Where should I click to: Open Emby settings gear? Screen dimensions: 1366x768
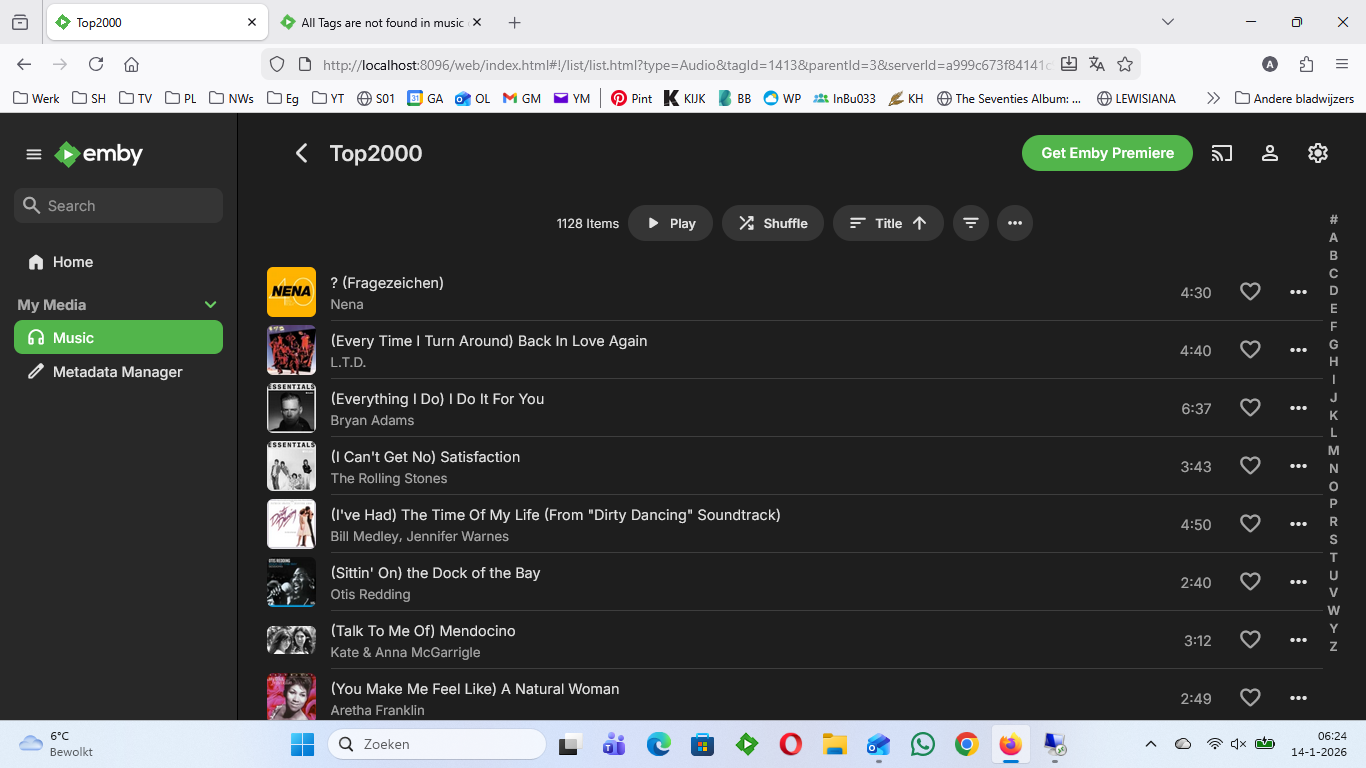[x=1317, y=153]
